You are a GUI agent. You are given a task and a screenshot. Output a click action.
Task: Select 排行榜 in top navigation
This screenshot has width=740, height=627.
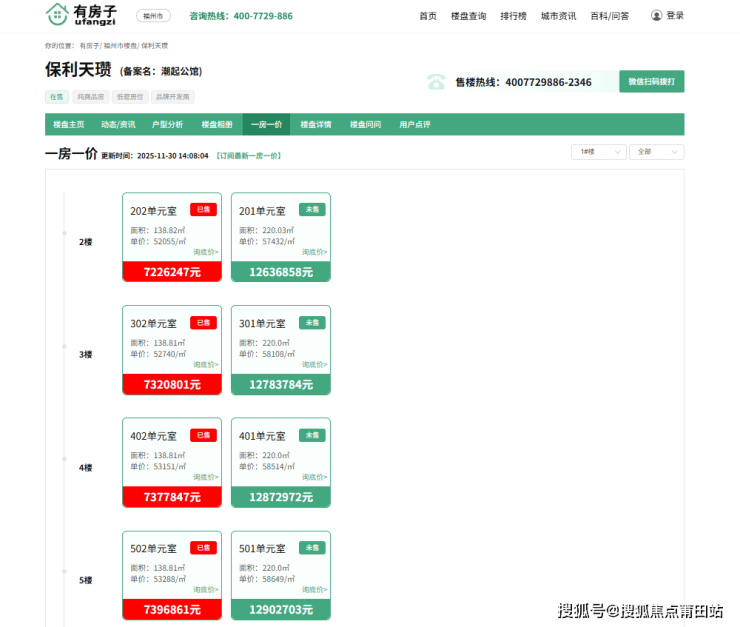click(513, 16)
